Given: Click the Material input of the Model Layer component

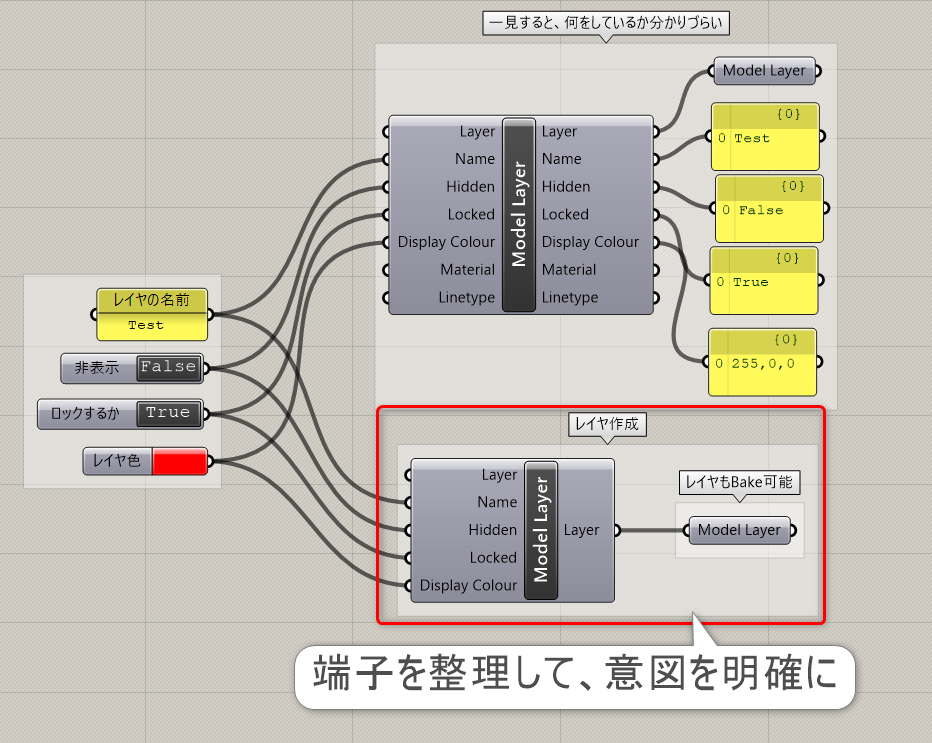Looking at the screenshot, I should tap(467, 270).
